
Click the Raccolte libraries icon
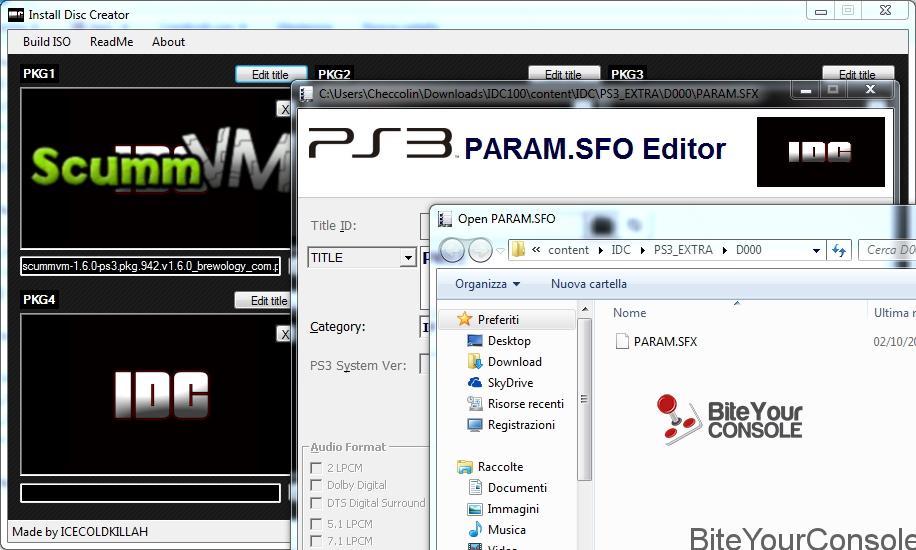coord(465,467)
